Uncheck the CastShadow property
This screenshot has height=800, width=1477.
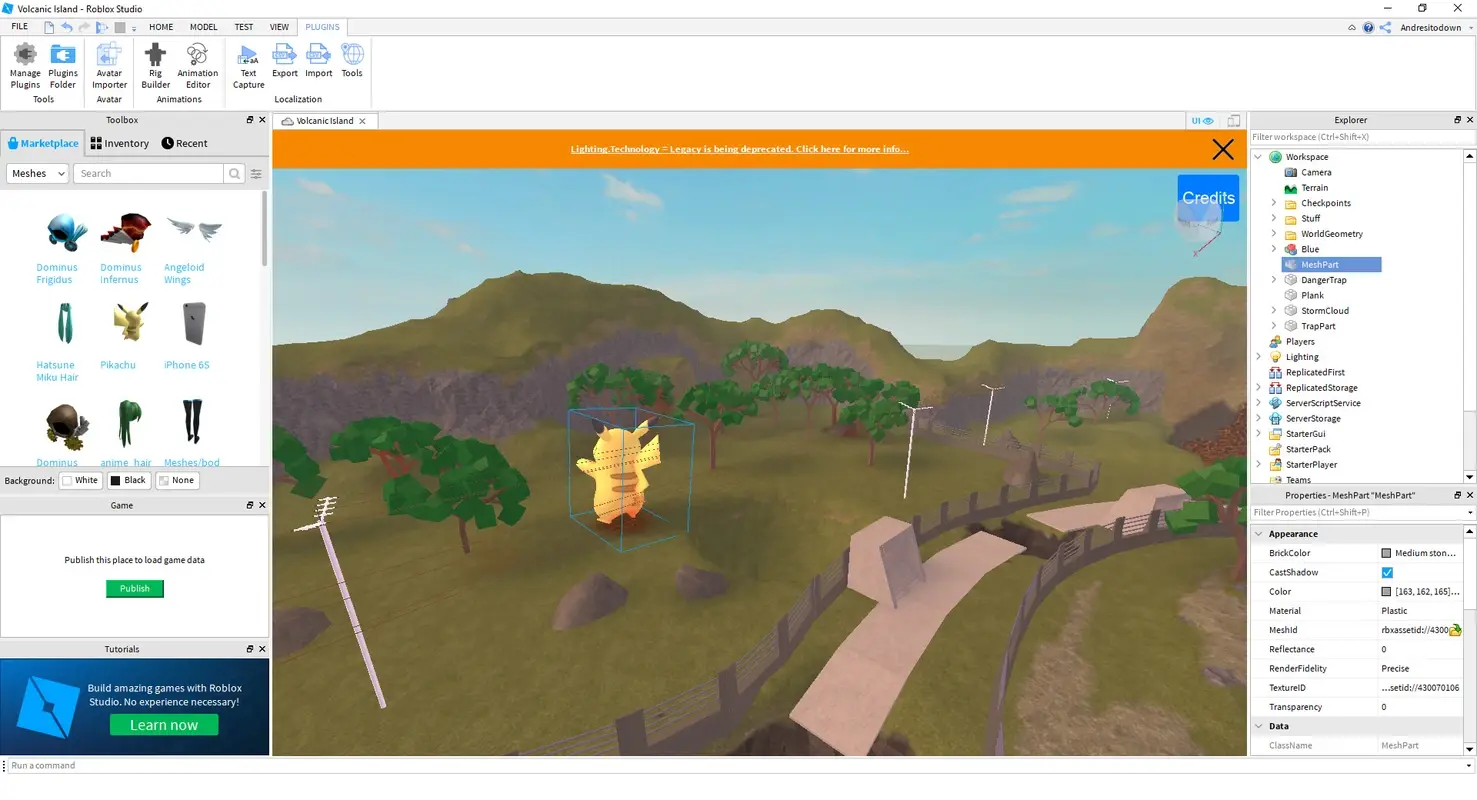click(1387, 572)
